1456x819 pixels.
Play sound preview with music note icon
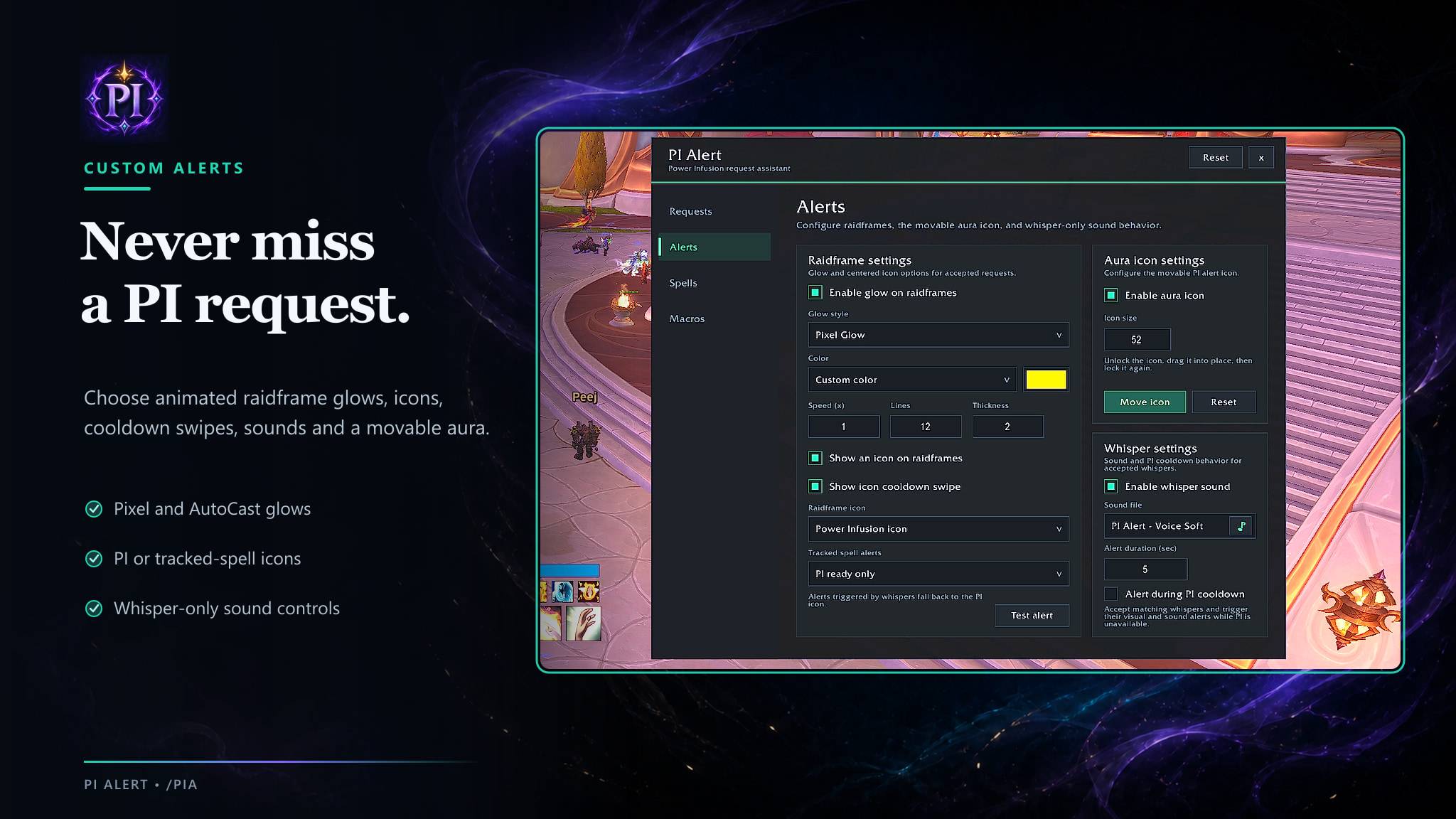1241,526
